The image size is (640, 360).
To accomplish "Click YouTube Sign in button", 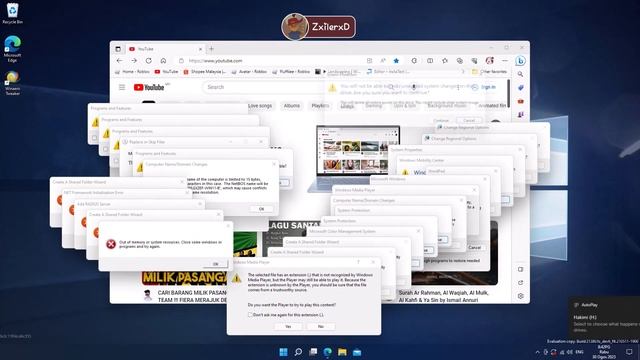I will (x=484, y=87).
